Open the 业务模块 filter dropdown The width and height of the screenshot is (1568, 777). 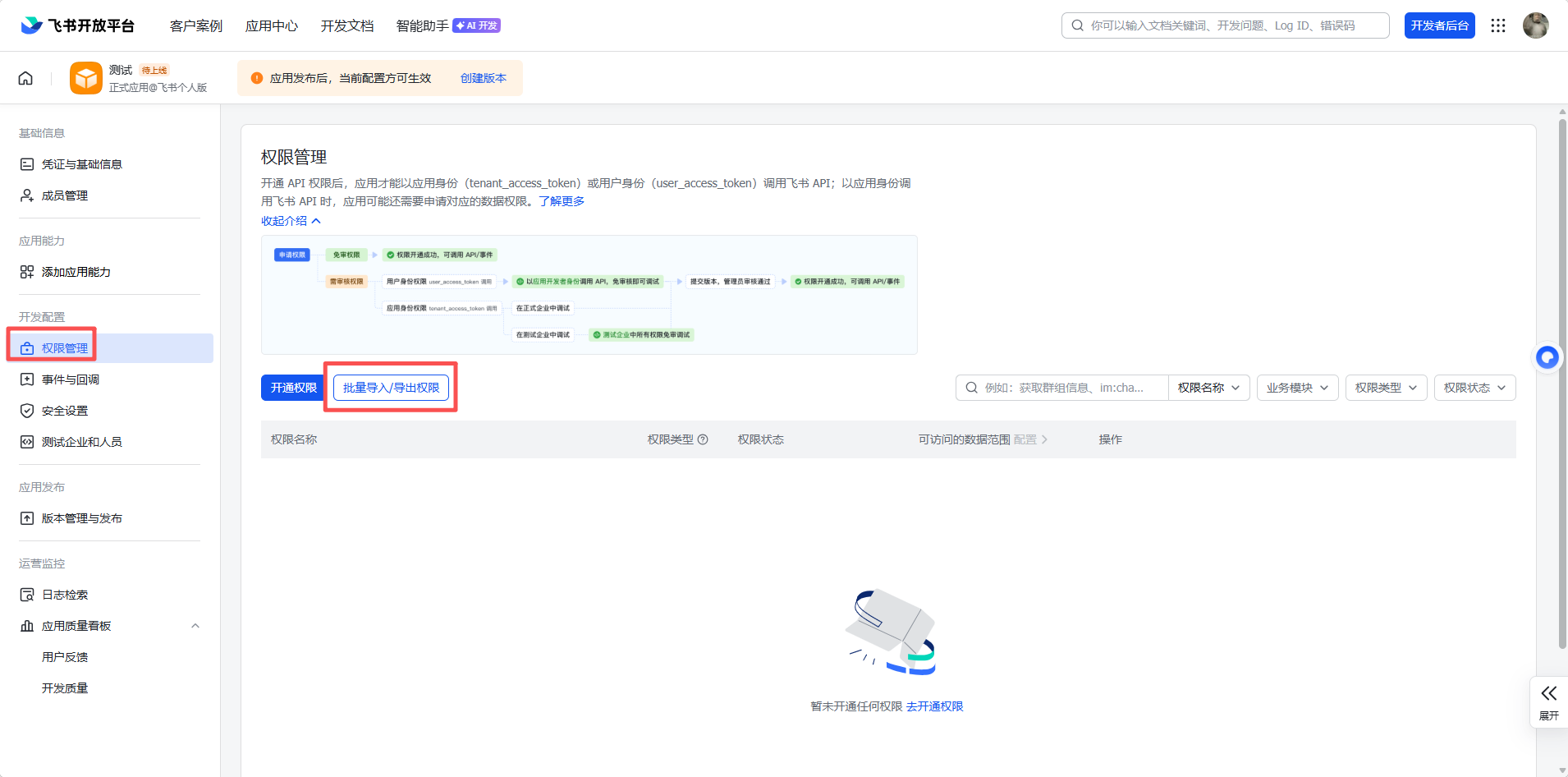pyautogui.click(x=1297, y=388)
